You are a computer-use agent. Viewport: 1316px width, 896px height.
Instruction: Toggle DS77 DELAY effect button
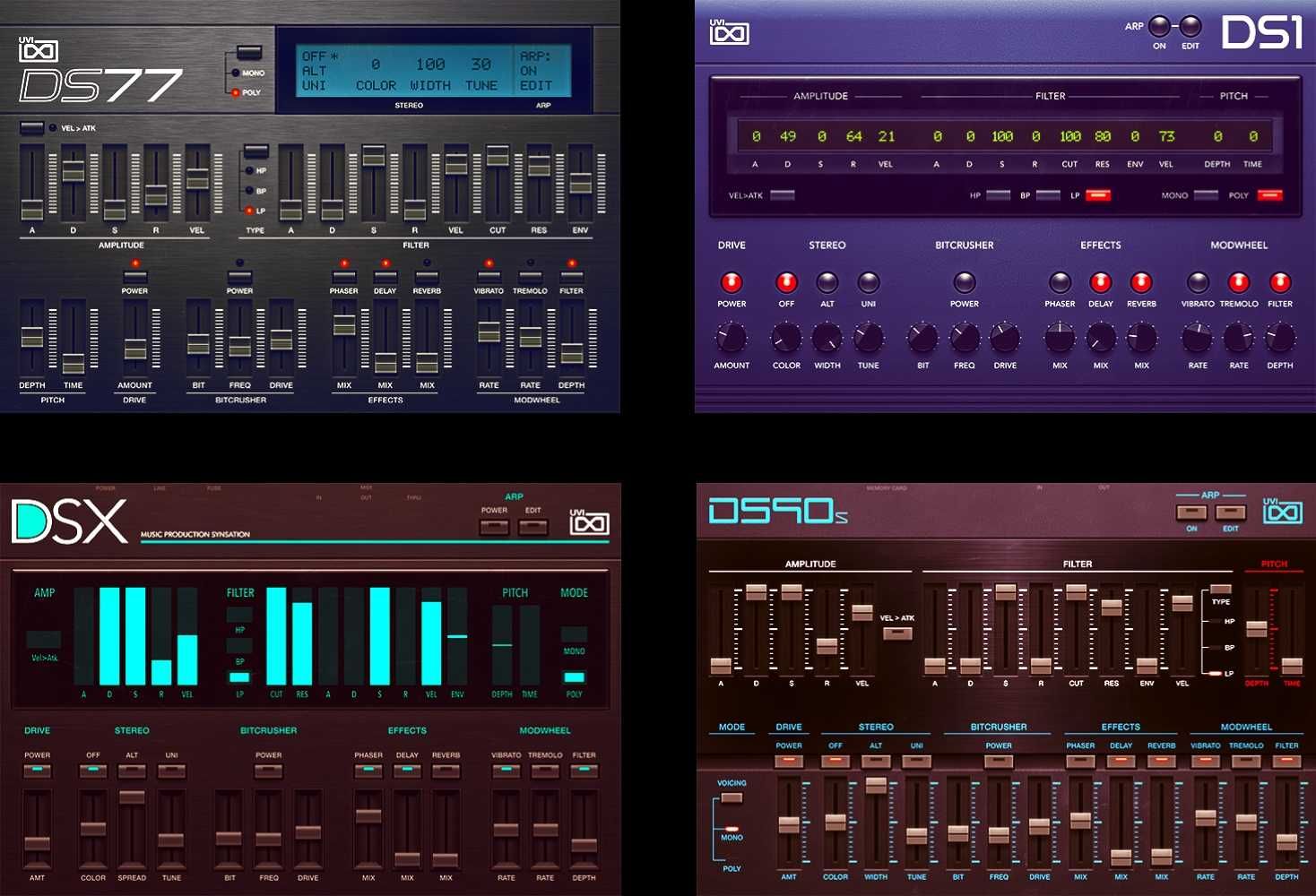[x=385, y=277]
